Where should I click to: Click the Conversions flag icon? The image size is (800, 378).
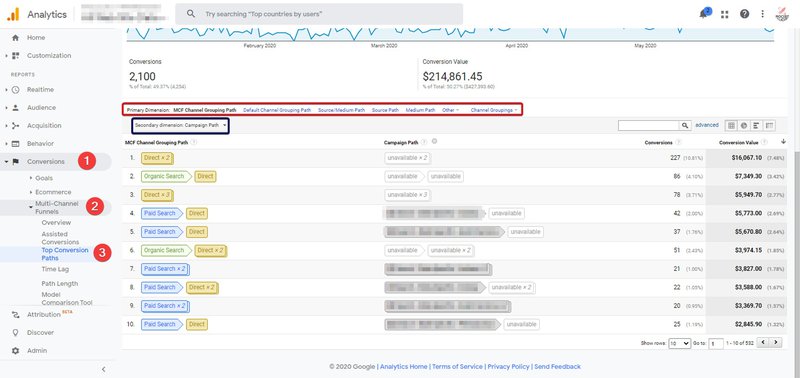pos(15,162)
